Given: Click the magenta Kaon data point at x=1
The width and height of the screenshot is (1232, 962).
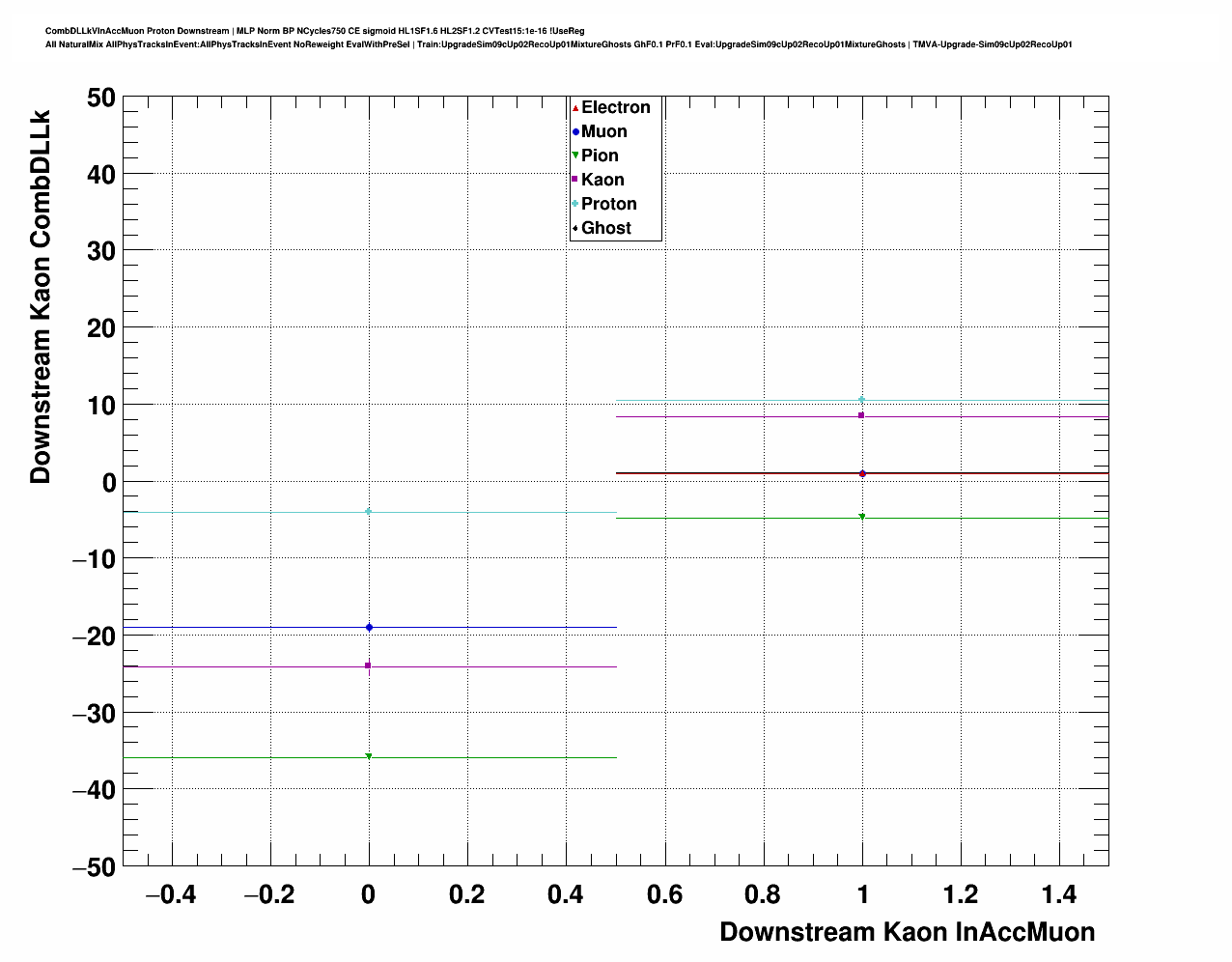Looking at the screenshot, I should 862,415.
